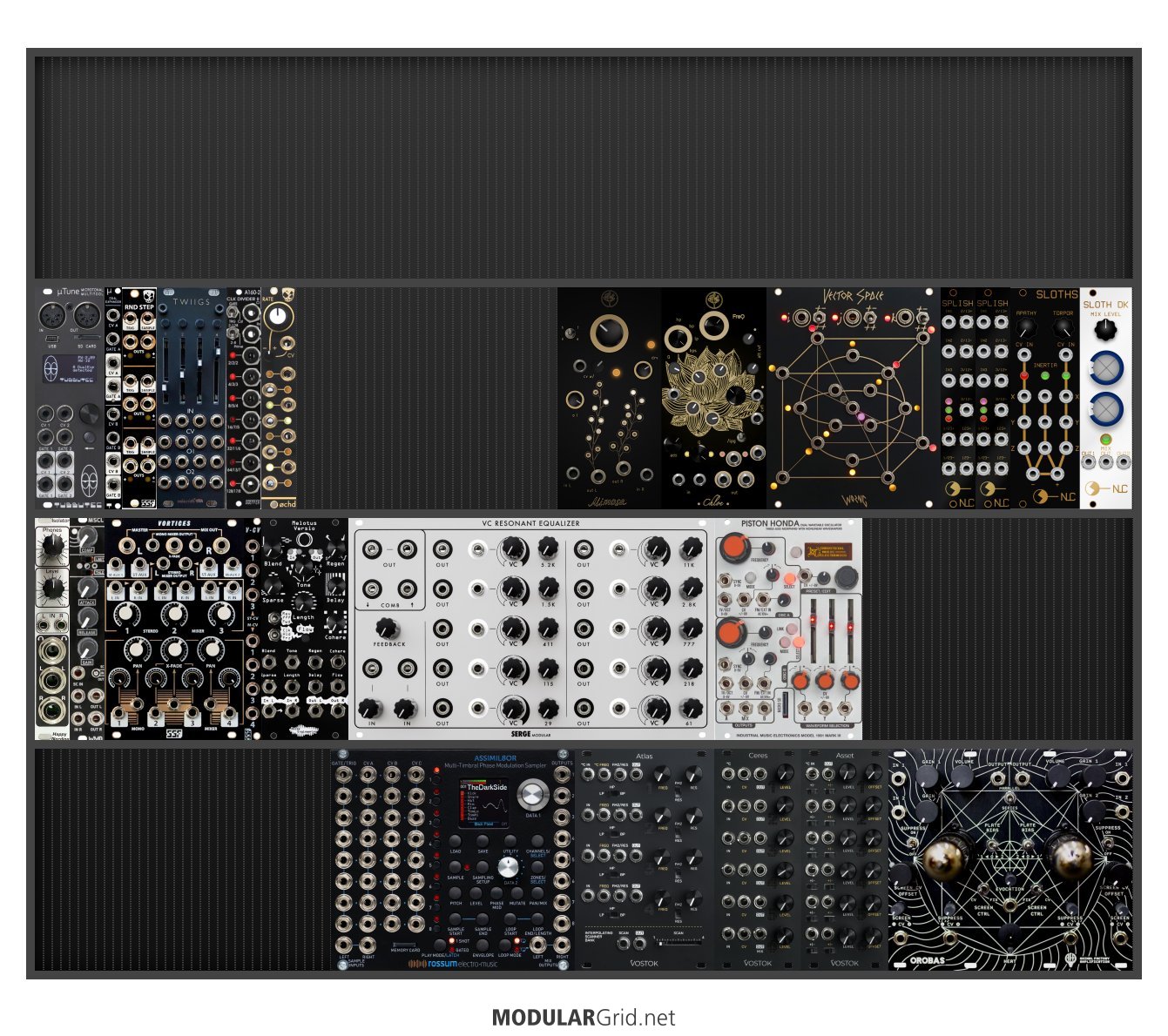Click the Assimil8or PHASE MOD button
1168x1036 pixels.
click(496, 892)
